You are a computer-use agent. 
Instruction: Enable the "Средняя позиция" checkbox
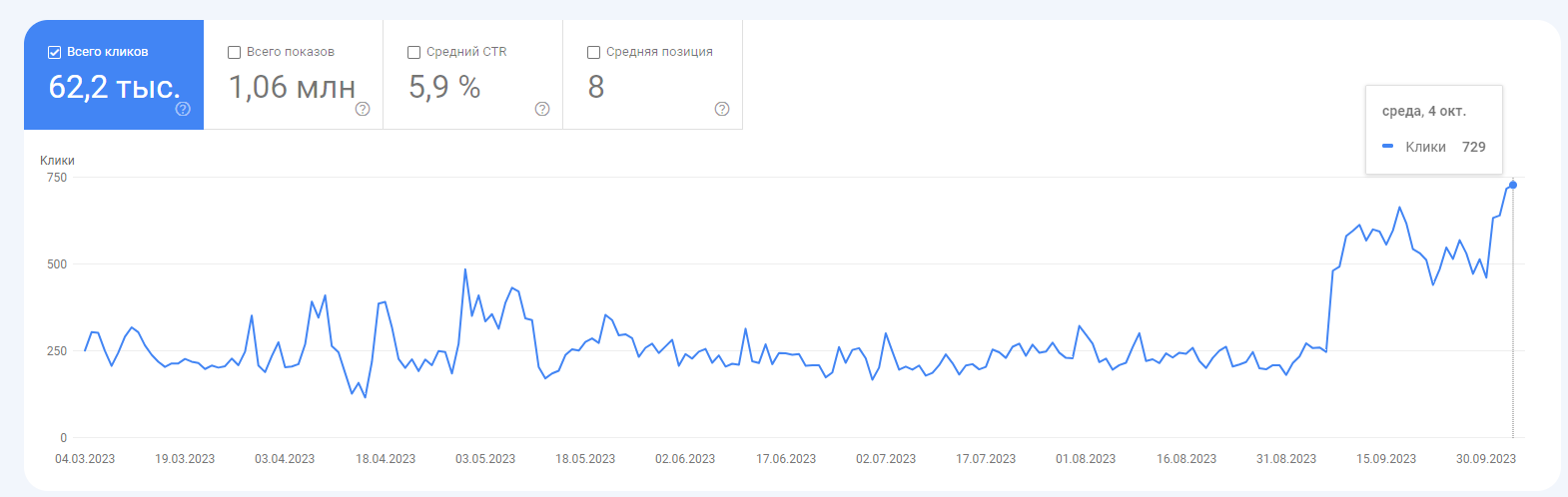(594, 52)
